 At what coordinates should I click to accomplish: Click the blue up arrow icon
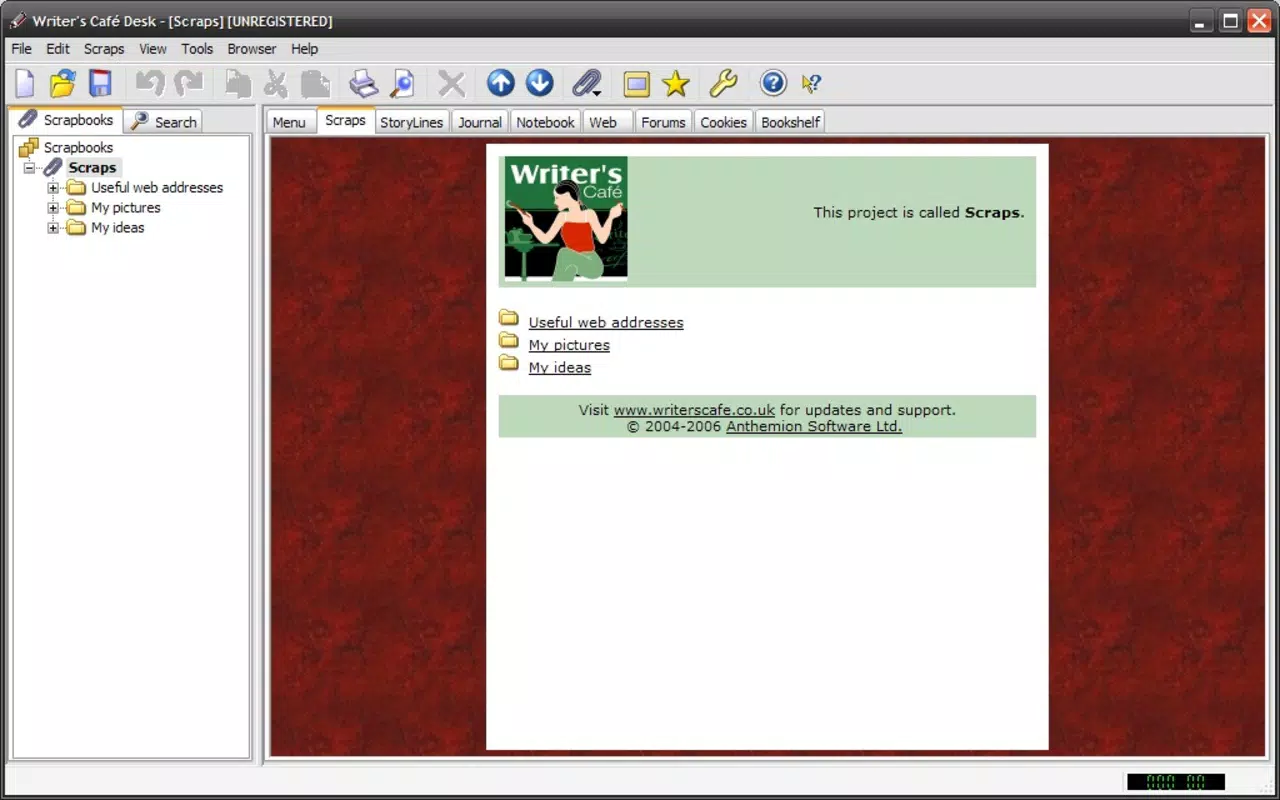click(501, 83)
